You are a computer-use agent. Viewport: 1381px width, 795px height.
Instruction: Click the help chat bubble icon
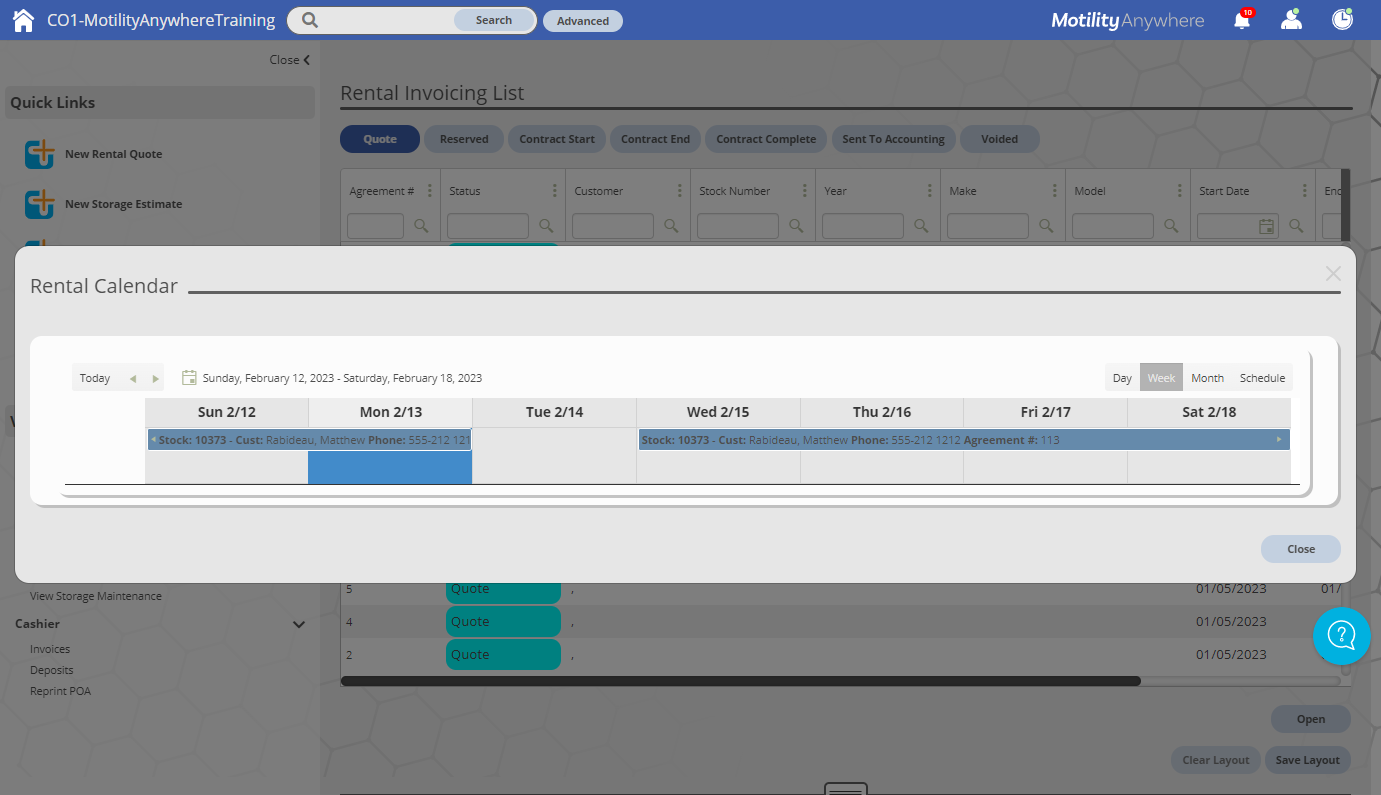click(1341, 635)
